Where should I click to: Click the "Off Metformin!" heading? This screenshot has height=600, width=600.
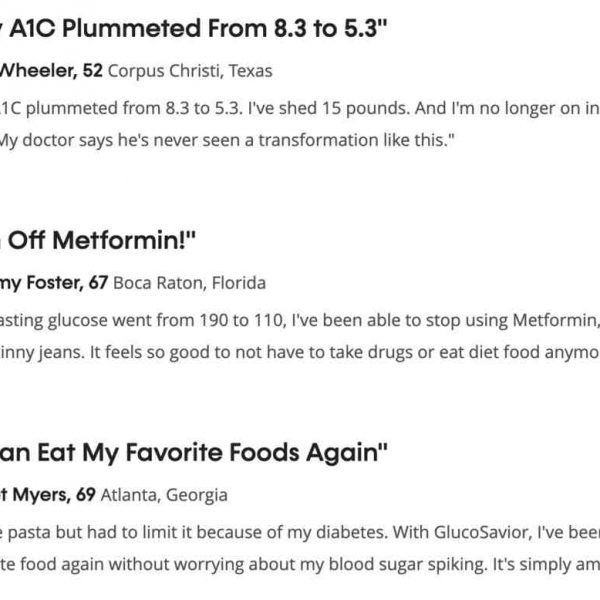[x=101, y=241]
